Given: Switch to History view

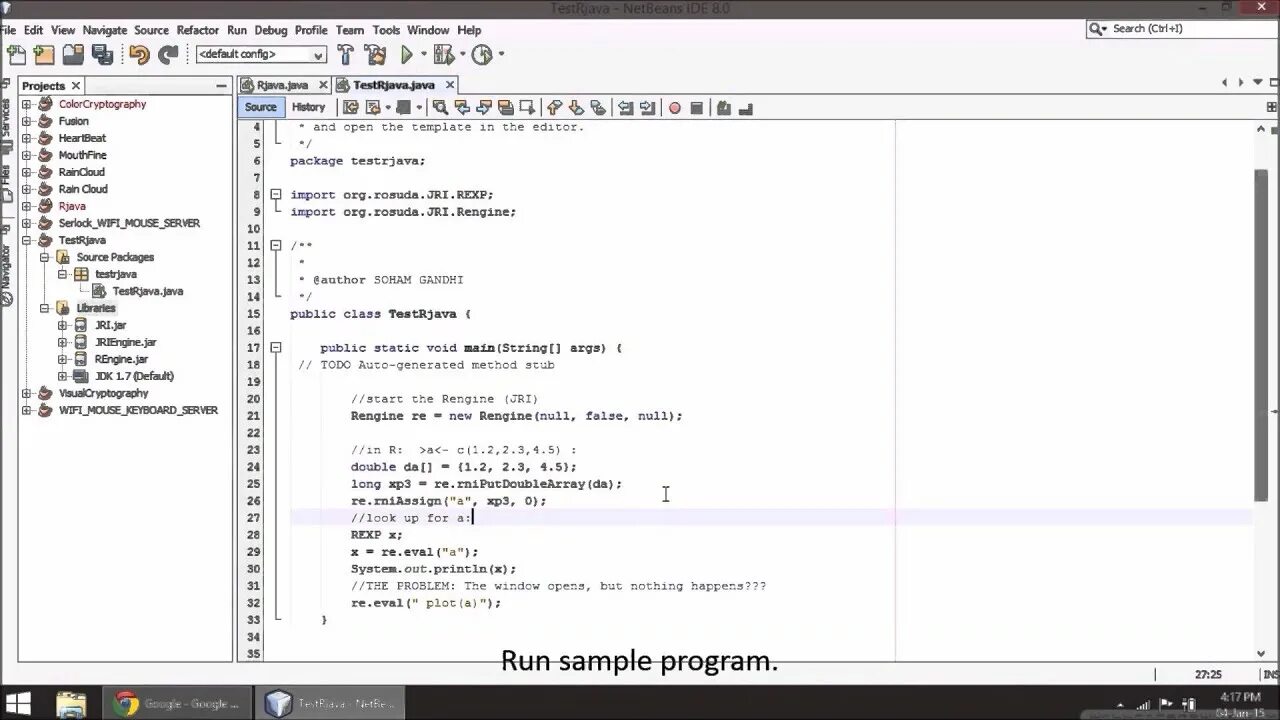Looking at the screenshot, I should [308, 108].
